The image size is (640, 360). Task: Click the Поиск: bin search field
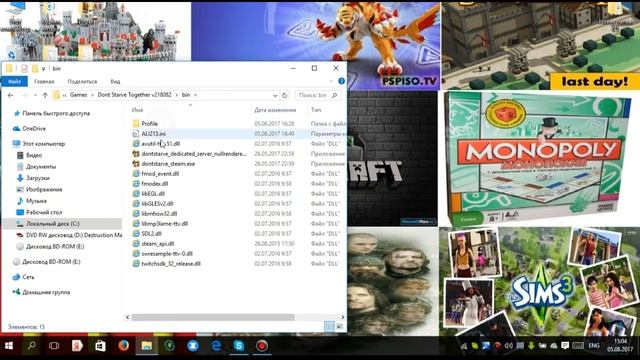pyautogui.click(x=317, y=95)
